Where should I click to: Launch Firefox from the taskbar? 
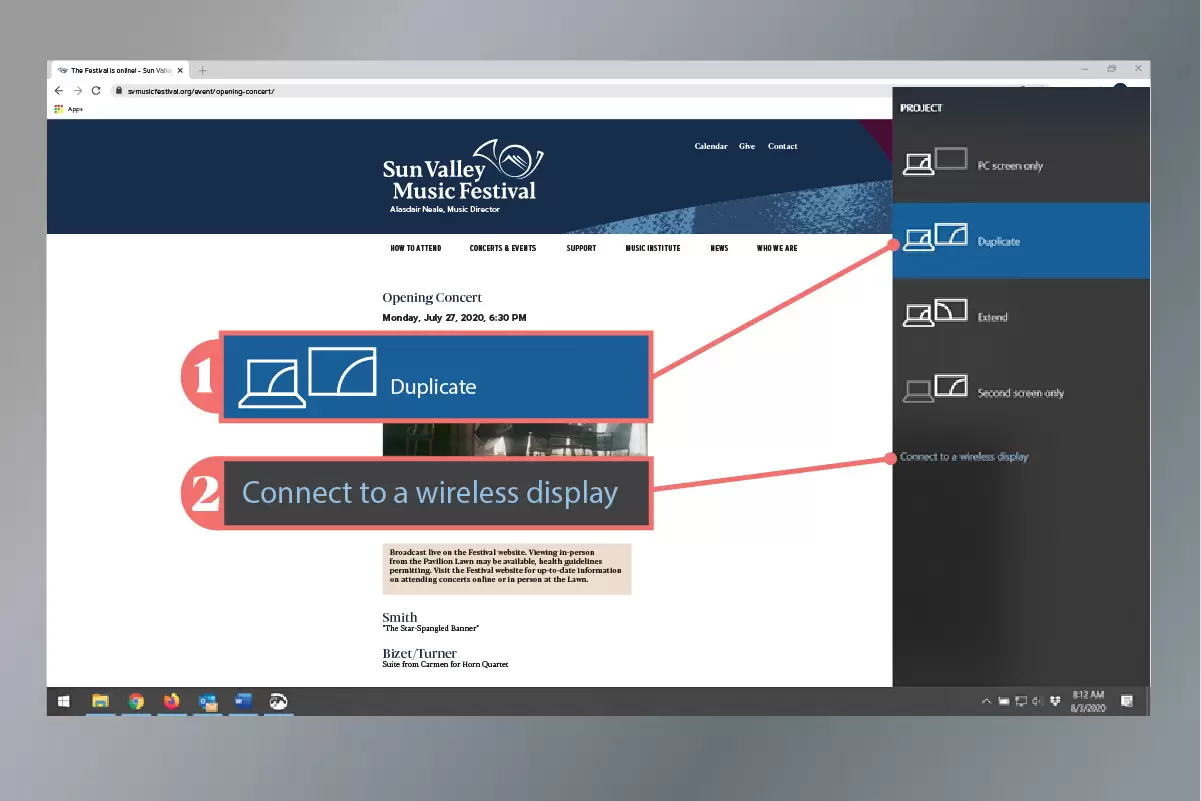pyautogui.click(x=171, y=701)
